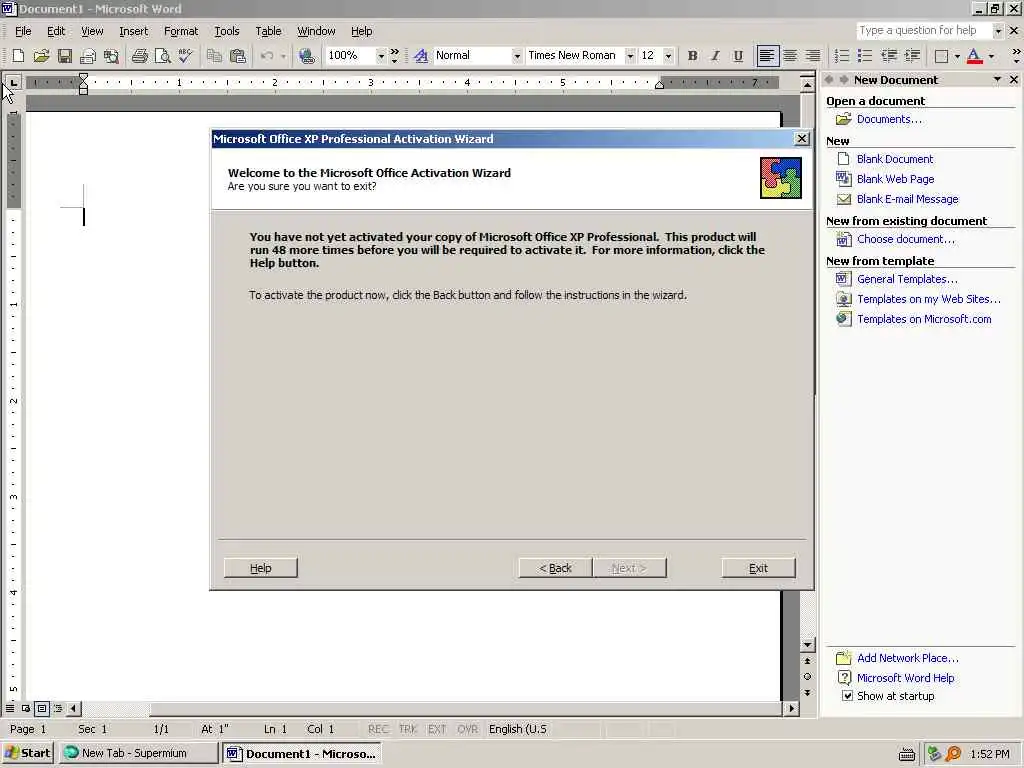
Task: Toggle Bold formatting
Action: click(x=692, y=56)
